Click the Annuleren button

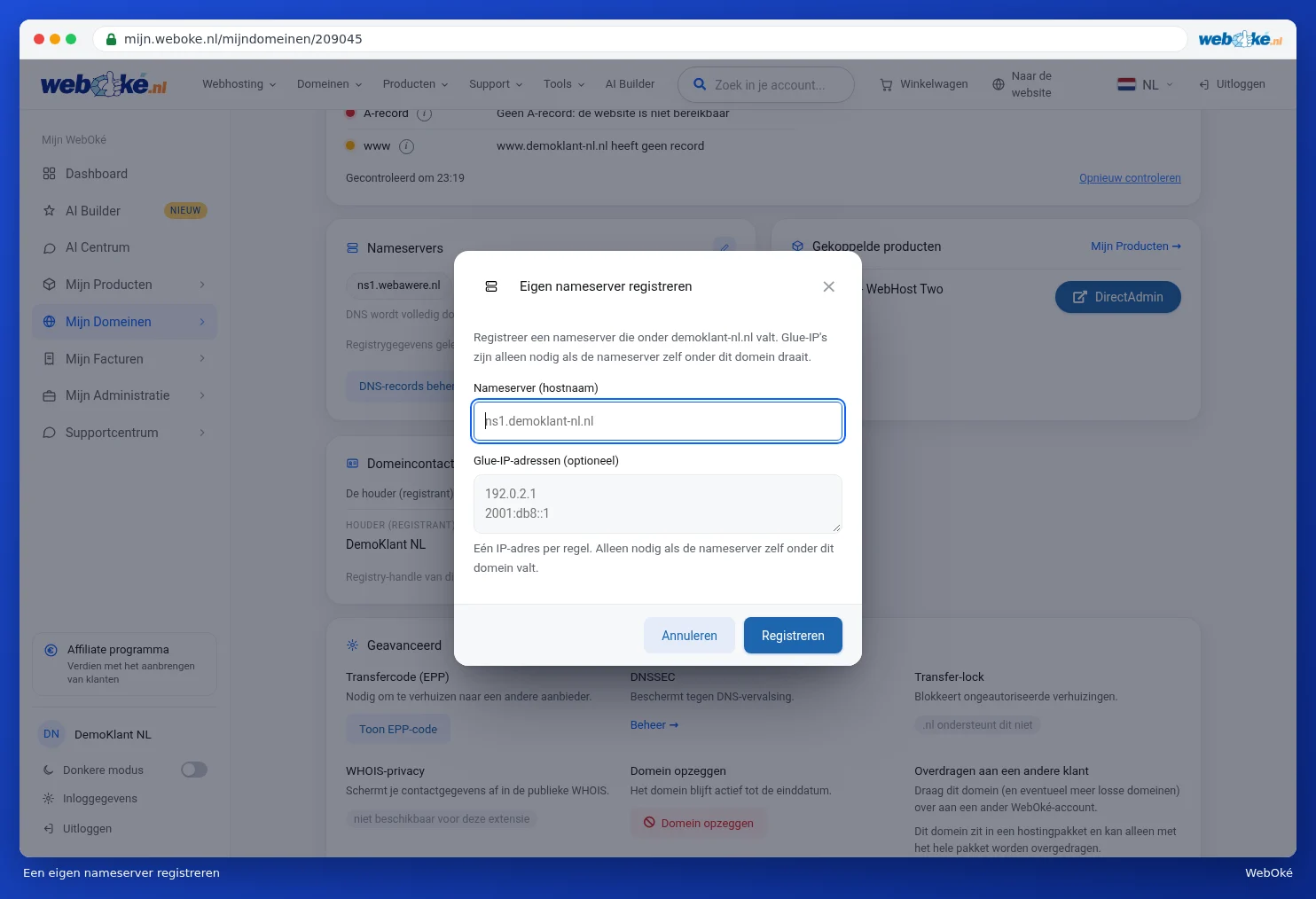pos(689,636)
